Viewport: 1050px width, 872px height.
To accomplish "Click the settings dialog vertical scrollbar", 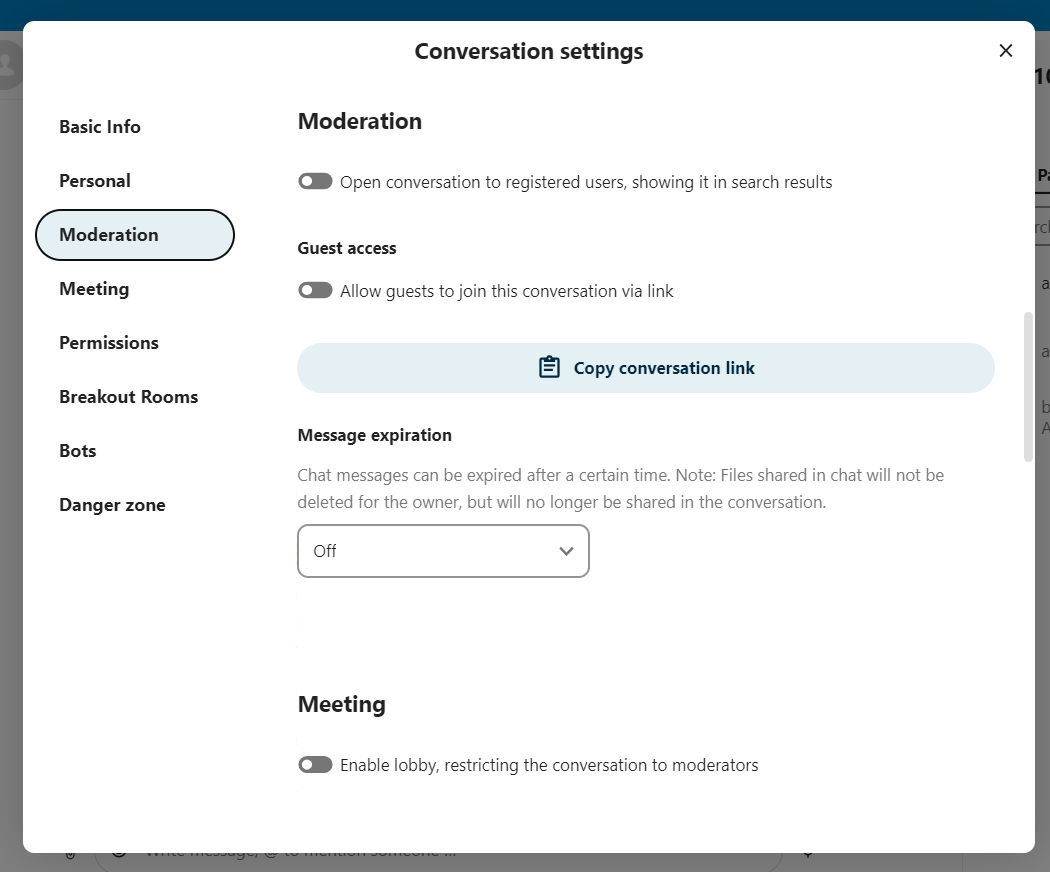I will click(1028, 386).
